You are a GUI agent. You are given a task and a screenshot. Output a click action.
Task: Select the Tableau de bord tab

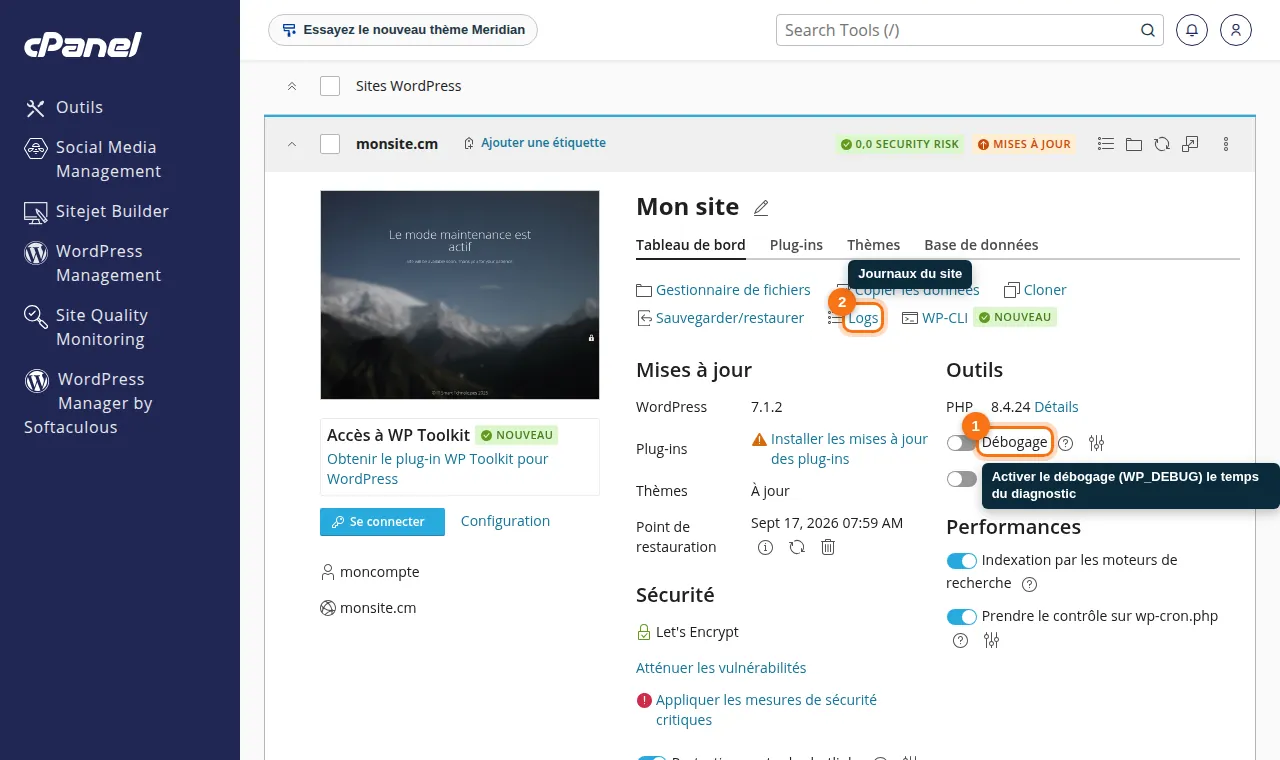coord(690,245)
